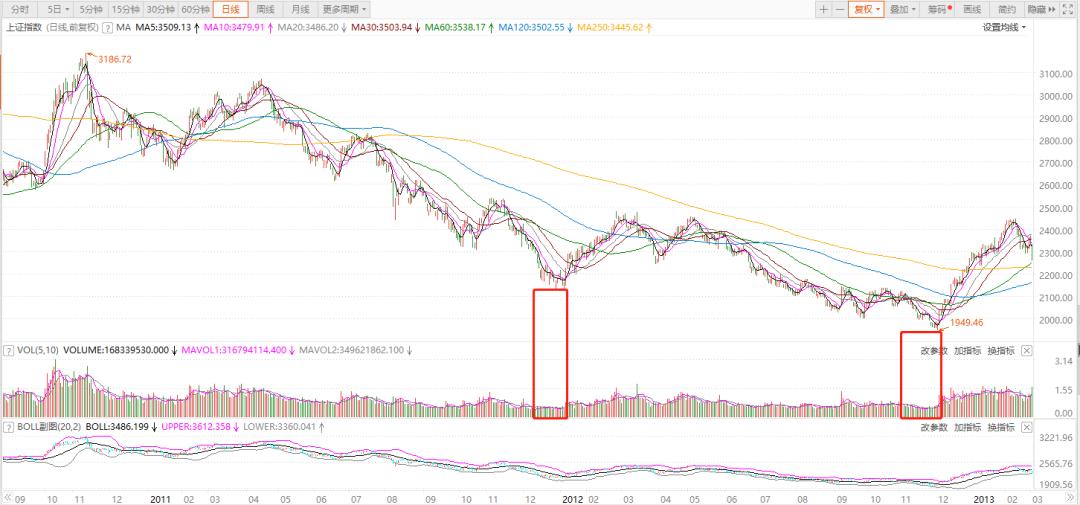Switch to the 60分钟 tab
The image size is (1080, 505).
click(x=196, y=10)
